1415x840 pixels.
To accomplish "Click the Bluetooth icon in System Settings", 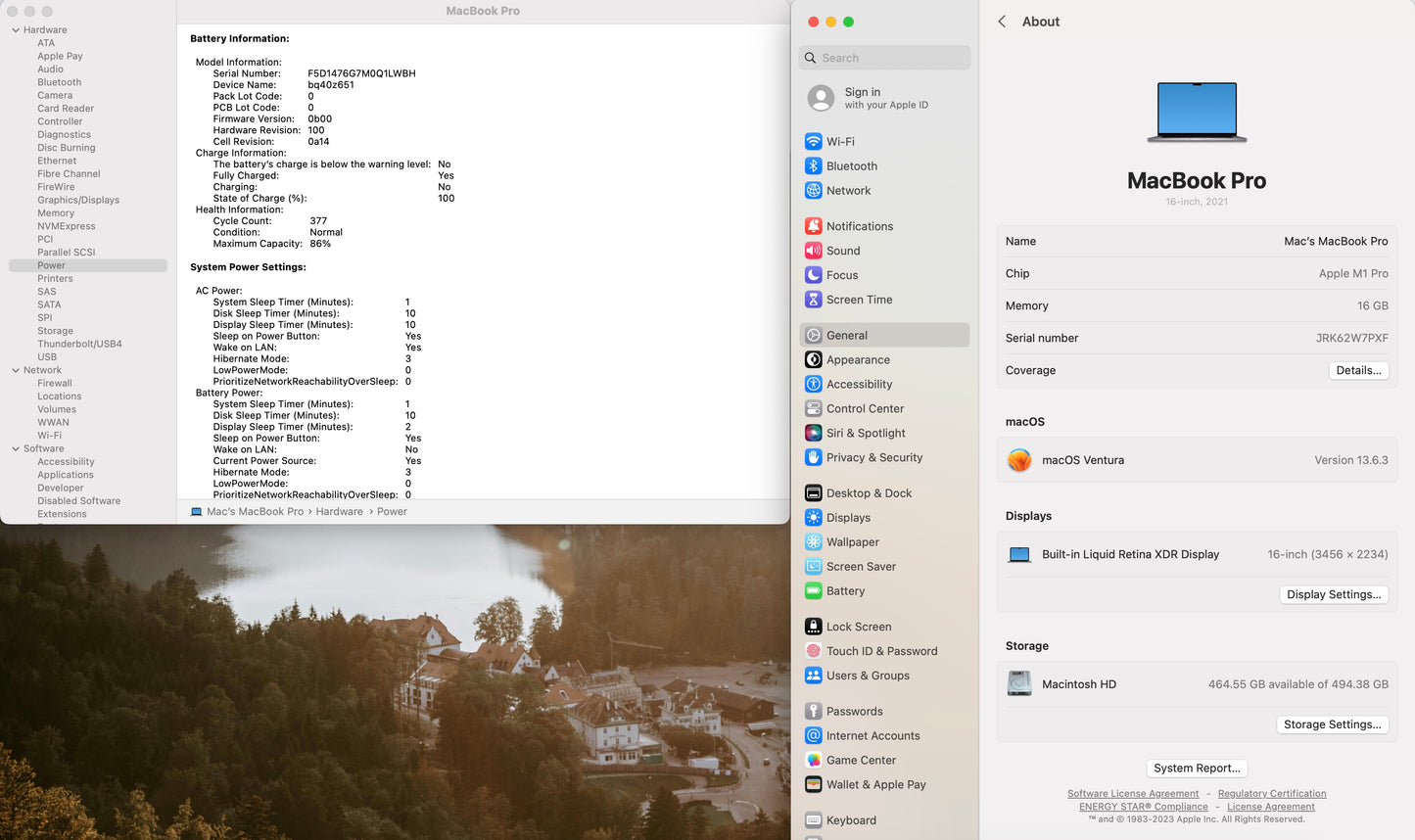I will (x=813, y=166).
